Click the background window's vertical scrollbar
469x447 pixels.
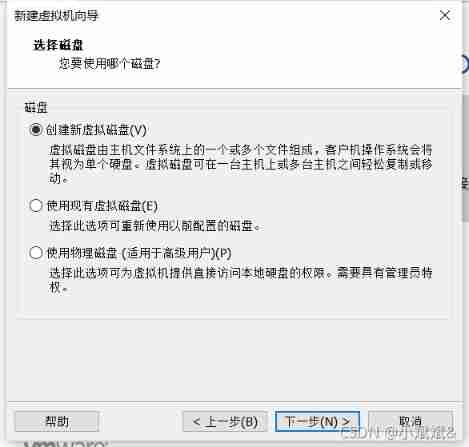tap(466, 158)
